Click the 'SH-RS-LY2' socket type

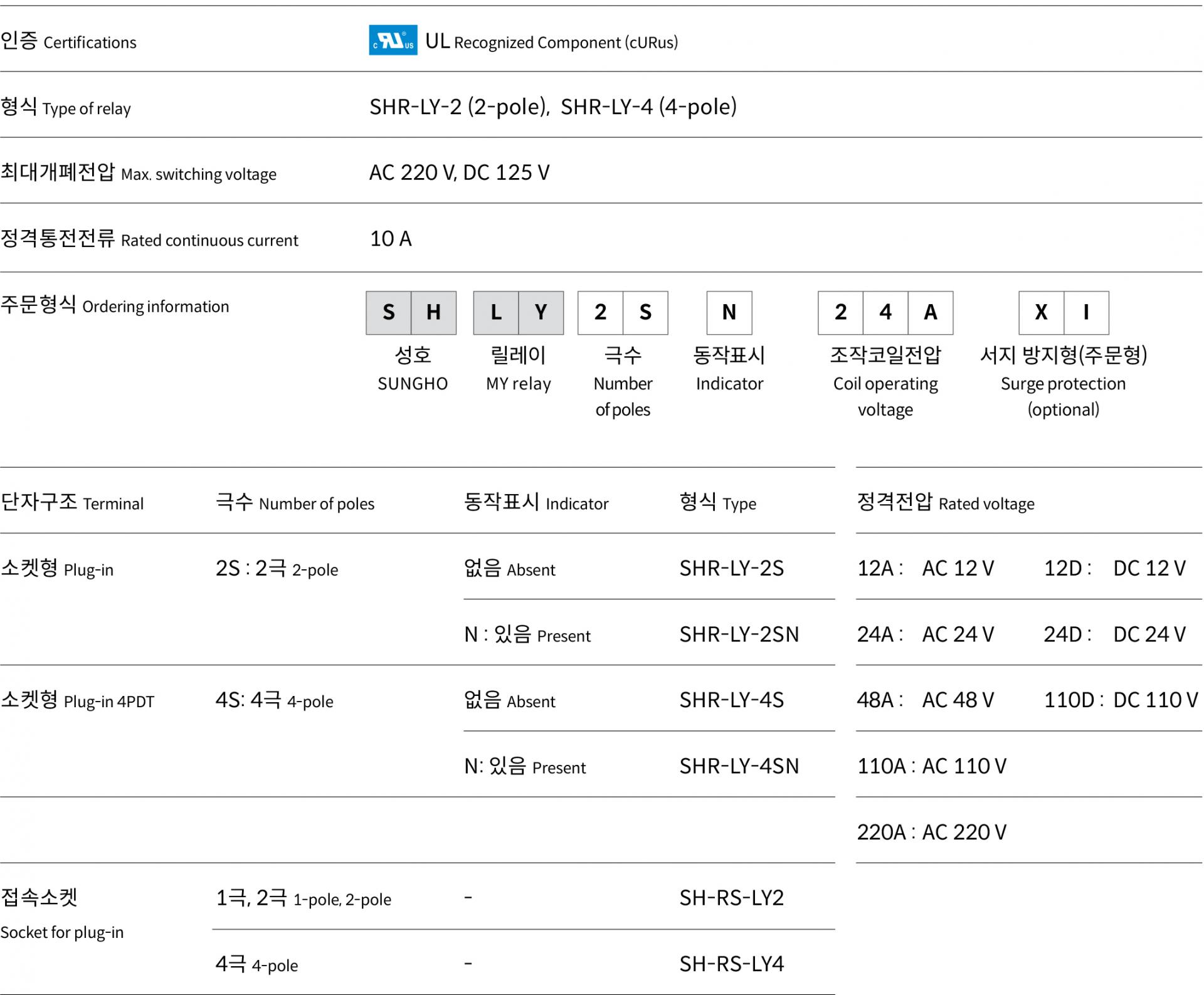732,898
